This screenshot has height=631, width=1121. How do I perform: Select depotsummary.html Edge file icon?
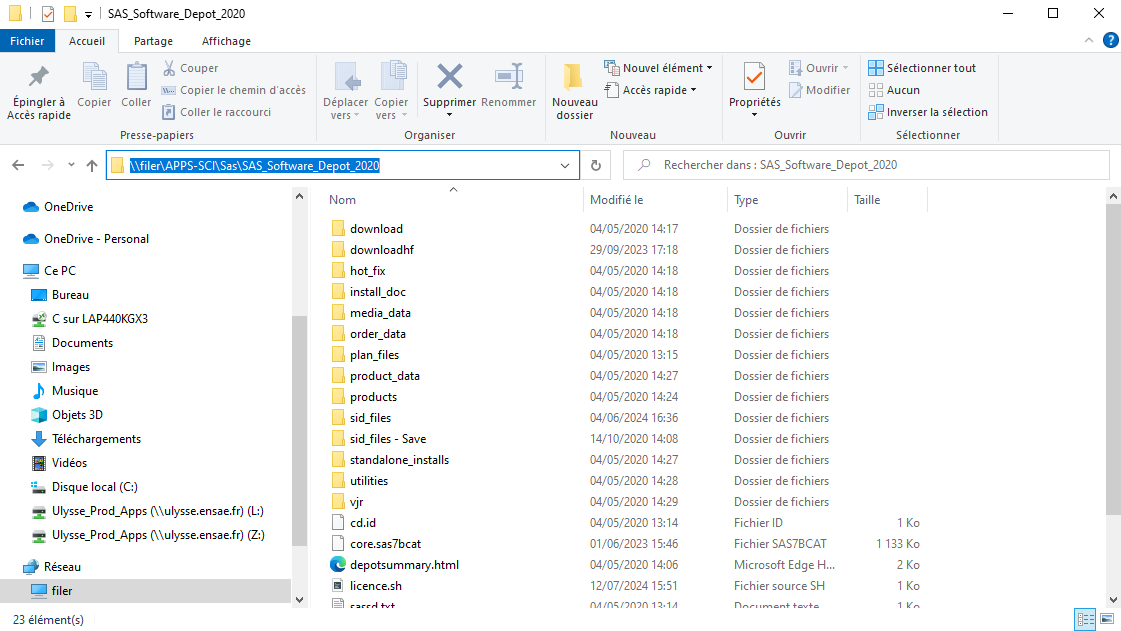click(338, 565)
